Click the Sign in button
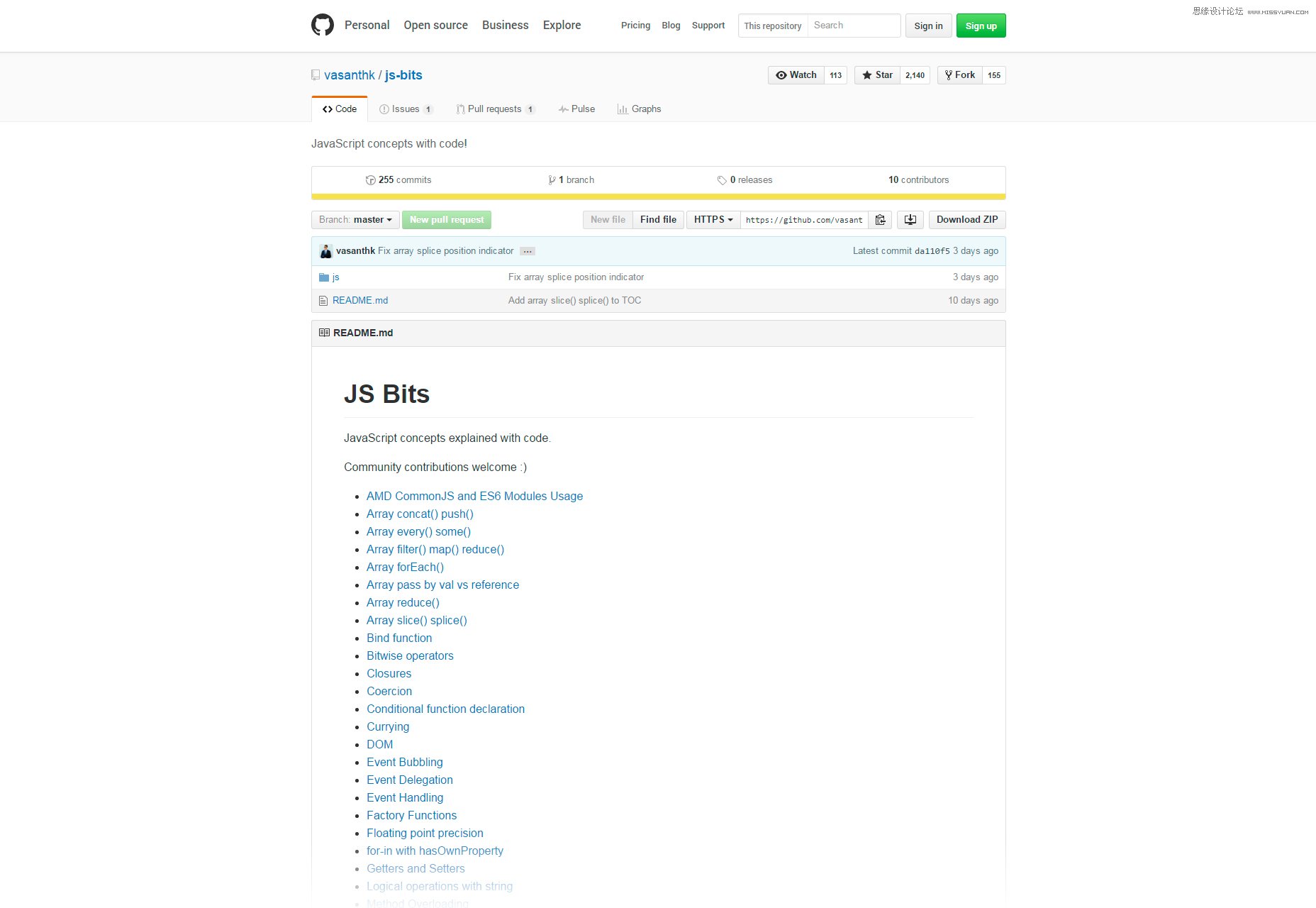 (929, 26)
